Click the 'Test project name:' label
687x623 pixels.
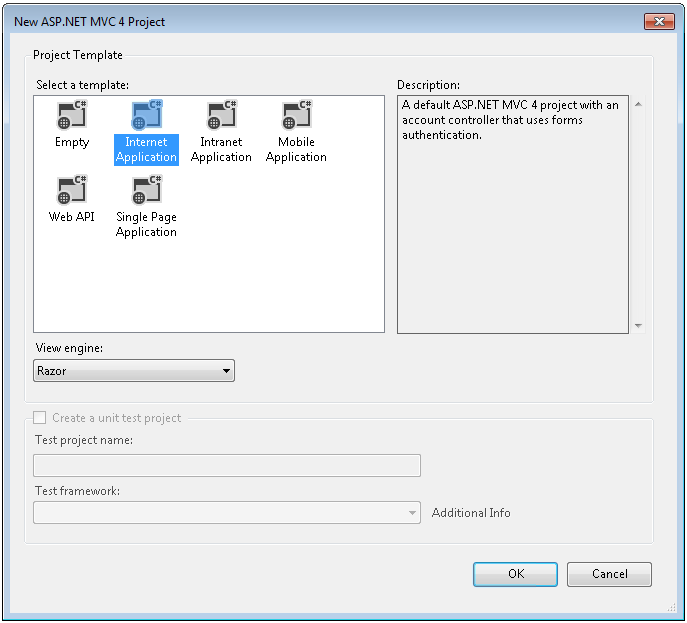84,440
